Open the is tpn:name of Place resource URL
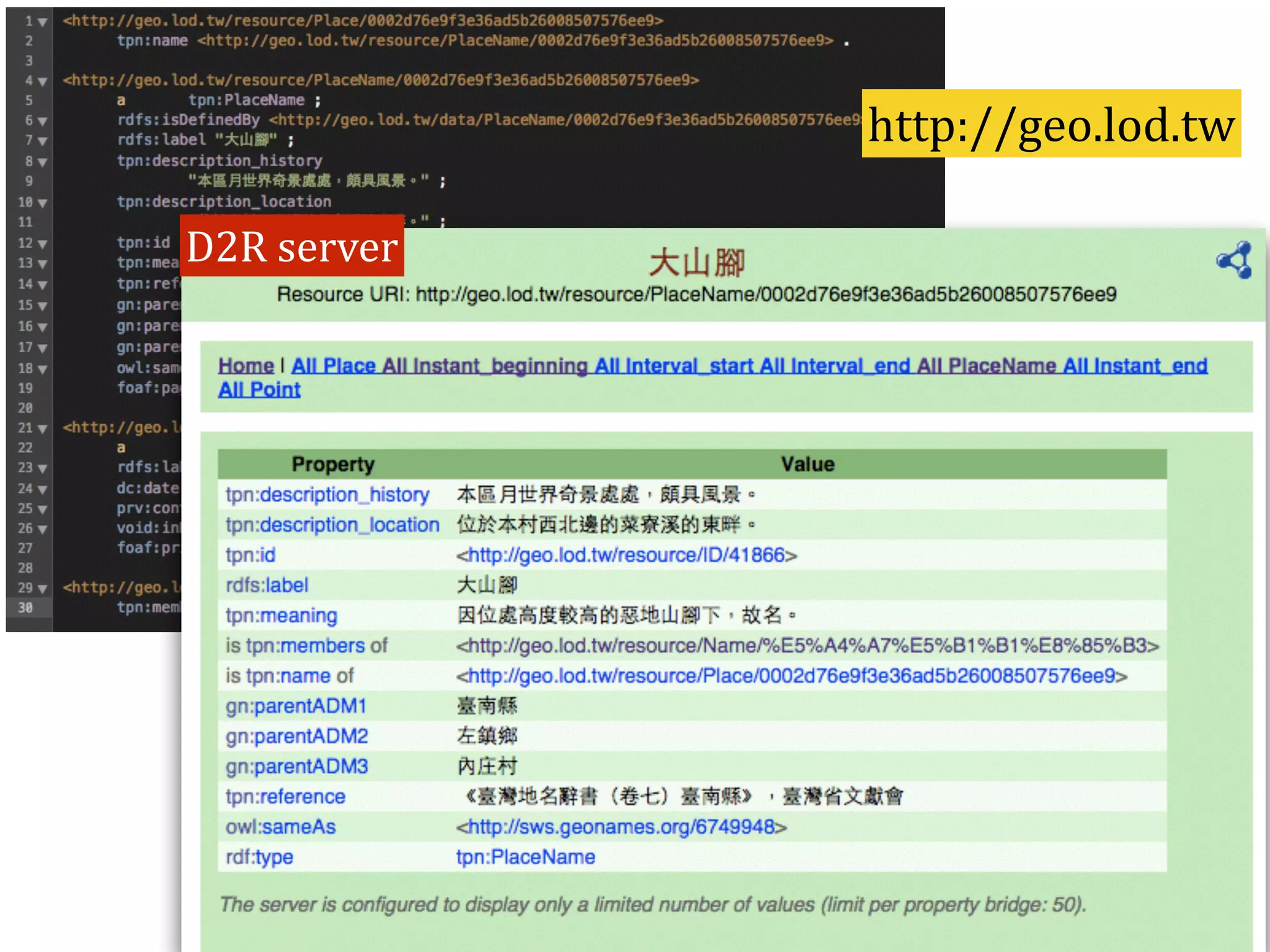Image resolution: width=1270 pixels, height=952 pixels. point(791,676)
